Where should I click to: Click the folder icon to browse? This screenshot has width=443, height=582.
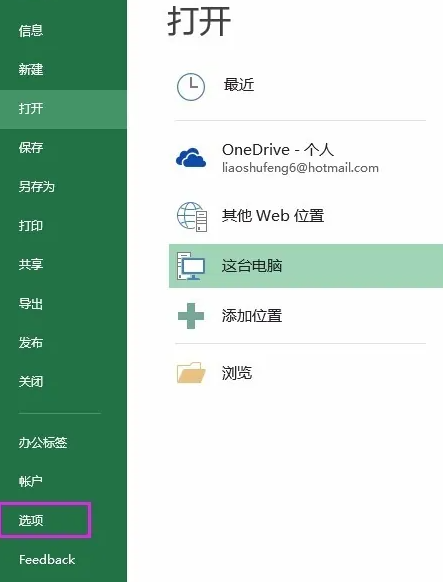point(191,372)
